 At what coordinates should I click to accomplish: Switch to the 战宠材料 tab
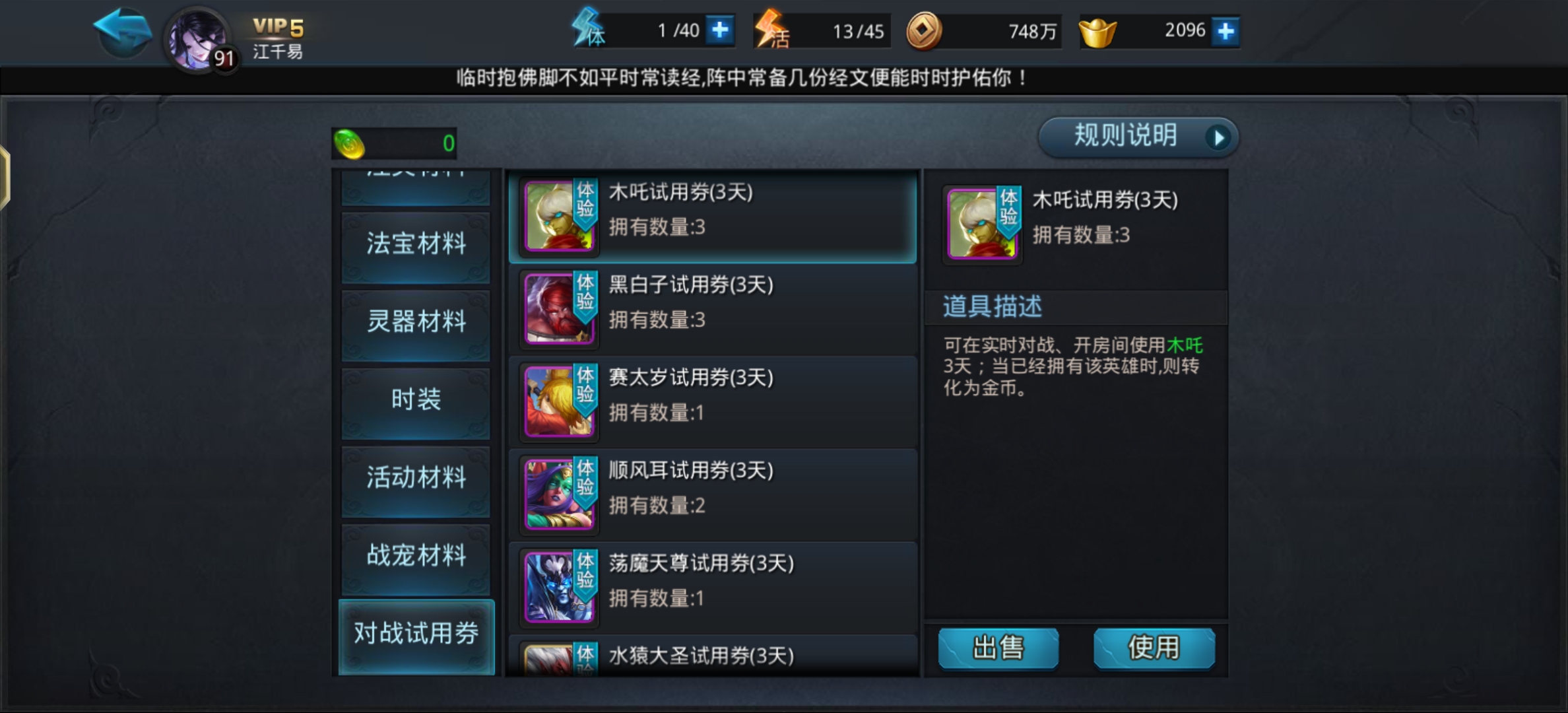click(416, 555)
